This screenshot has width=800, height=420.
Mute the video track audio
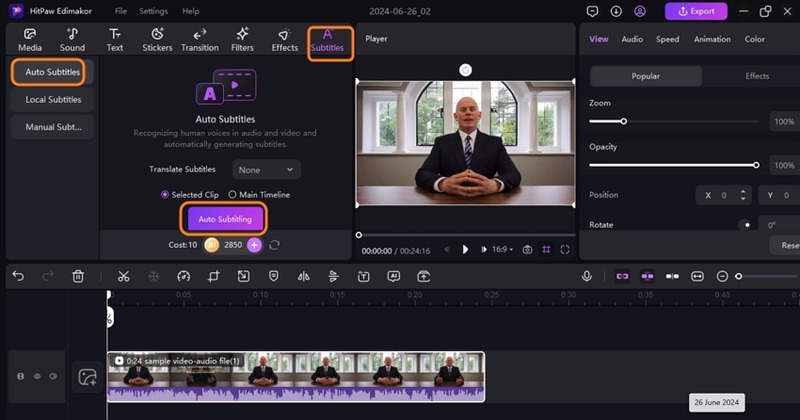[x=53, y=376]
